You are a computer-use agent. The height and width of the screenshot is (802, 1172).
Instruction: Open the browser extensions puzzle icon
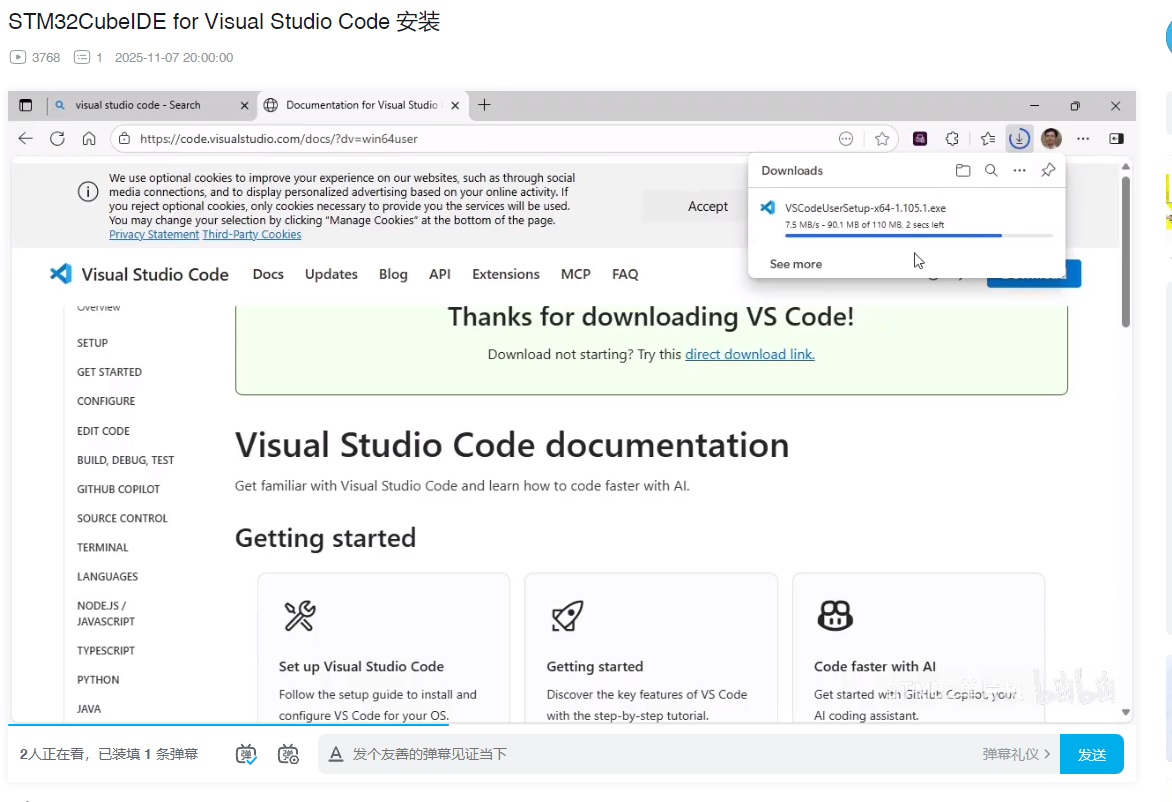[x=952, y=139]
